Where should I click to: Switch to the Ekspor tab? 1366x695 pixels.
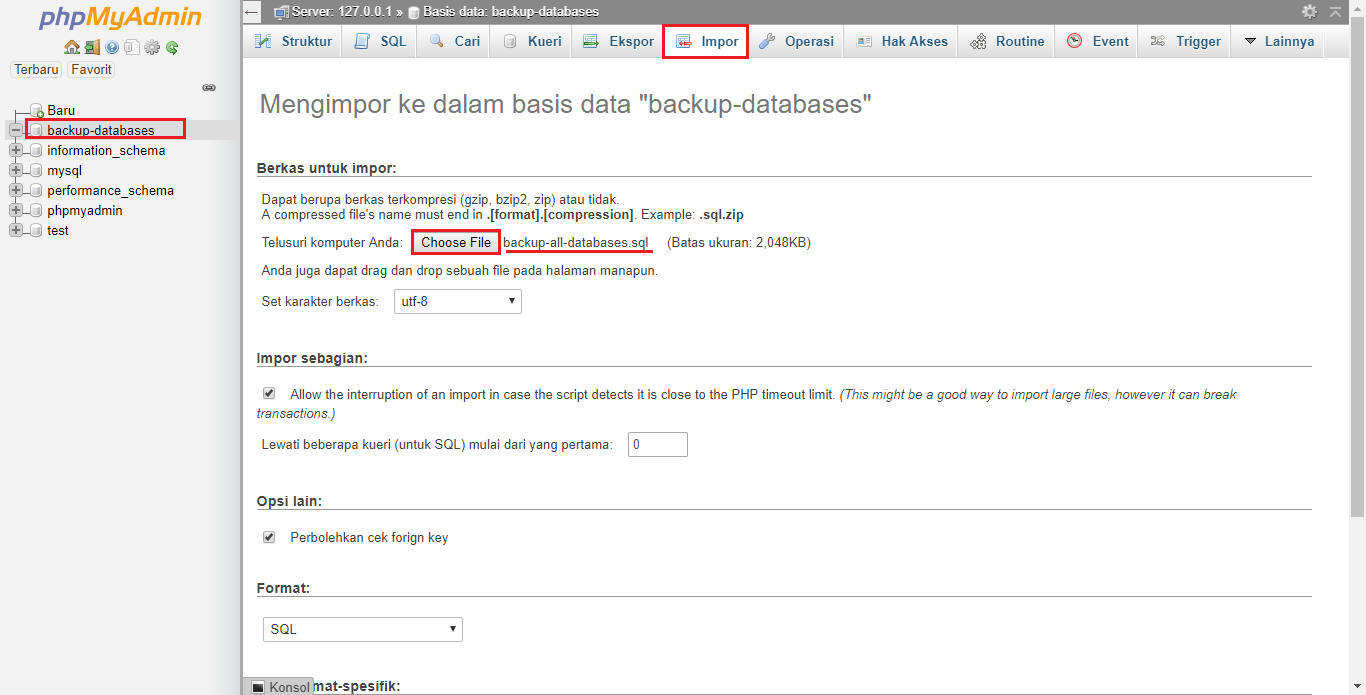tap(617, 41)
